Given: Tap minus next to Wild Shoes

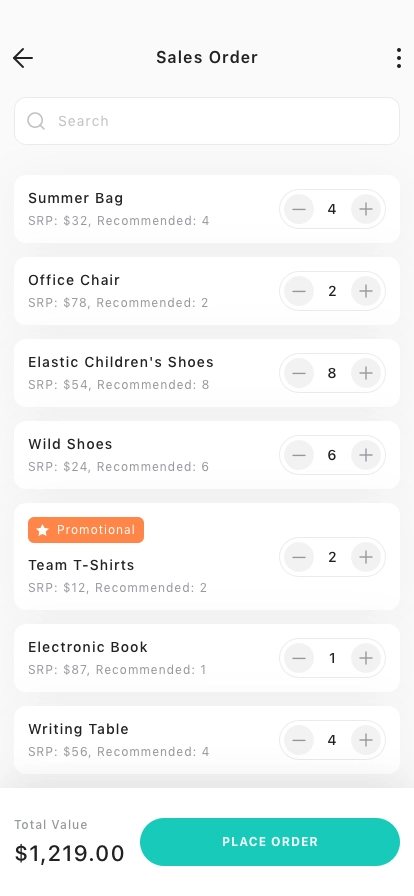Looking at the screenshot, I should coord(298,455).
